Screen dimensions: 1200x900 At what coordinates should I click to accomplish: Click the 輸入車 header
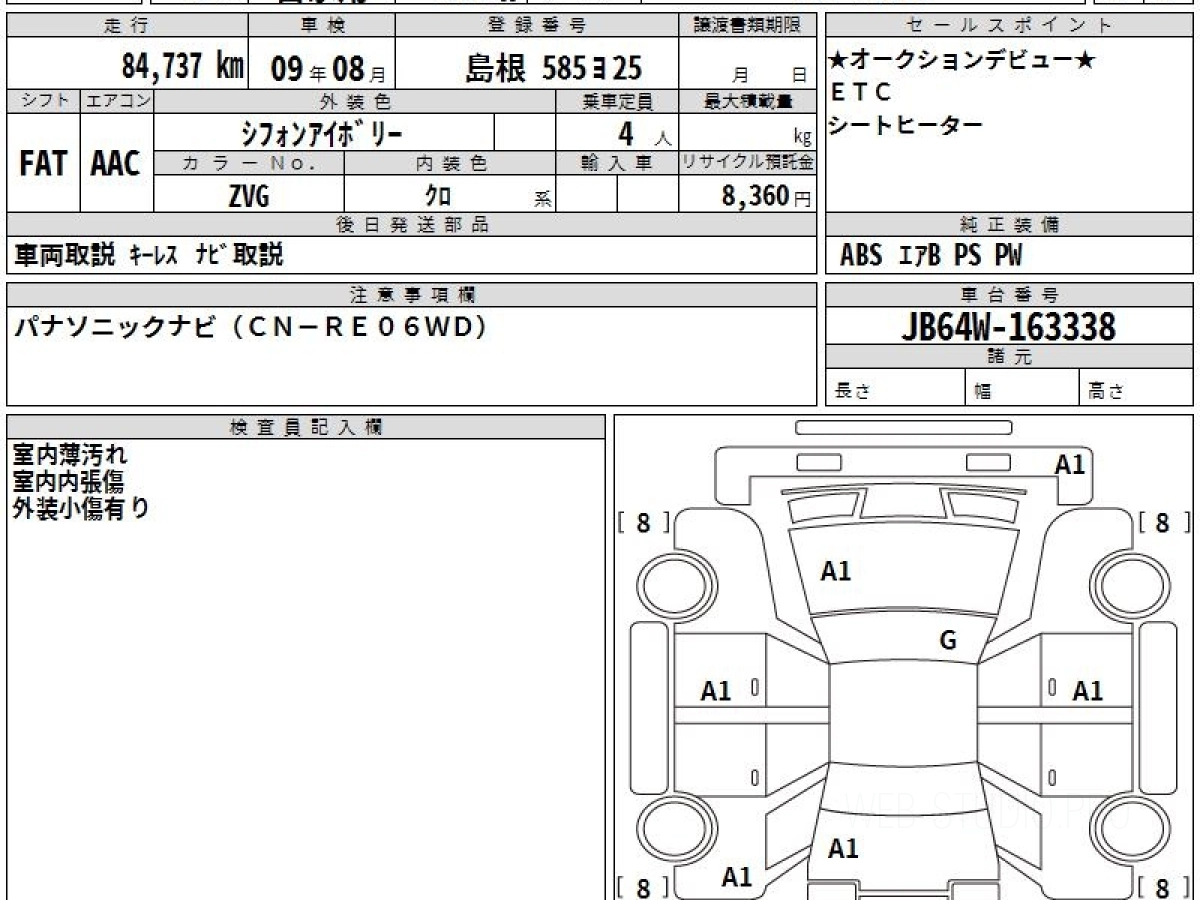[617, 164]
